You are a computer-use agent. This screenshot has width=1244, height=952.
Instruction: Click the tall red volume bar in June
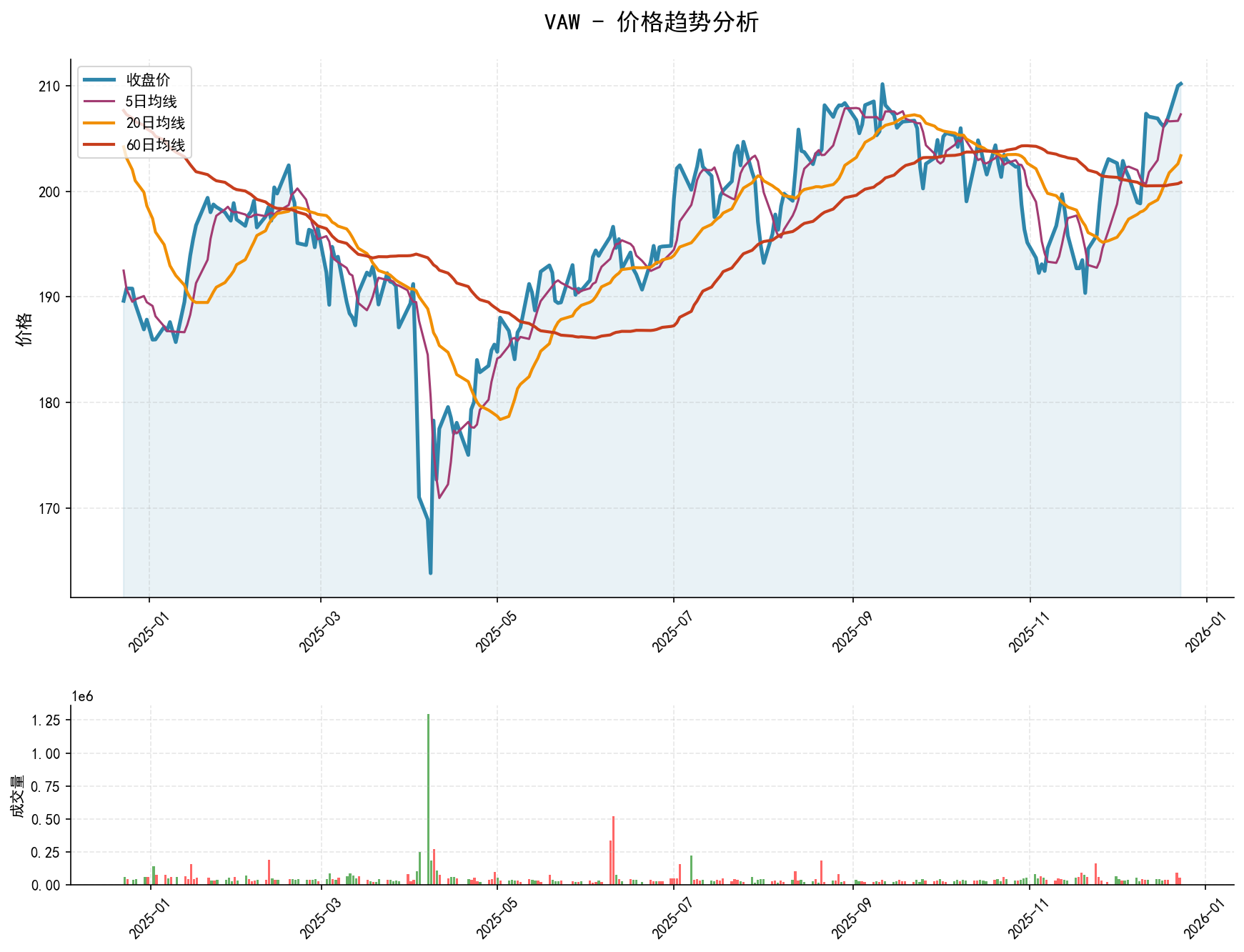point(613,851)
